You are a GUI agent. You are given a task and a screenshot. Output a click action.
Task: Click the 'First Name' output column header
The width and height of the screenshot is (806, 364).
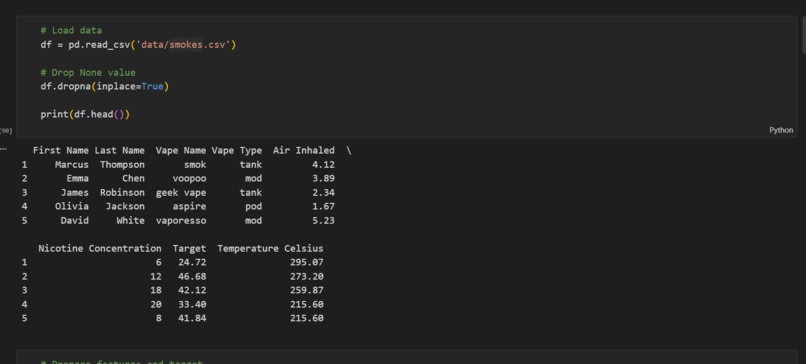click(61, 151)
